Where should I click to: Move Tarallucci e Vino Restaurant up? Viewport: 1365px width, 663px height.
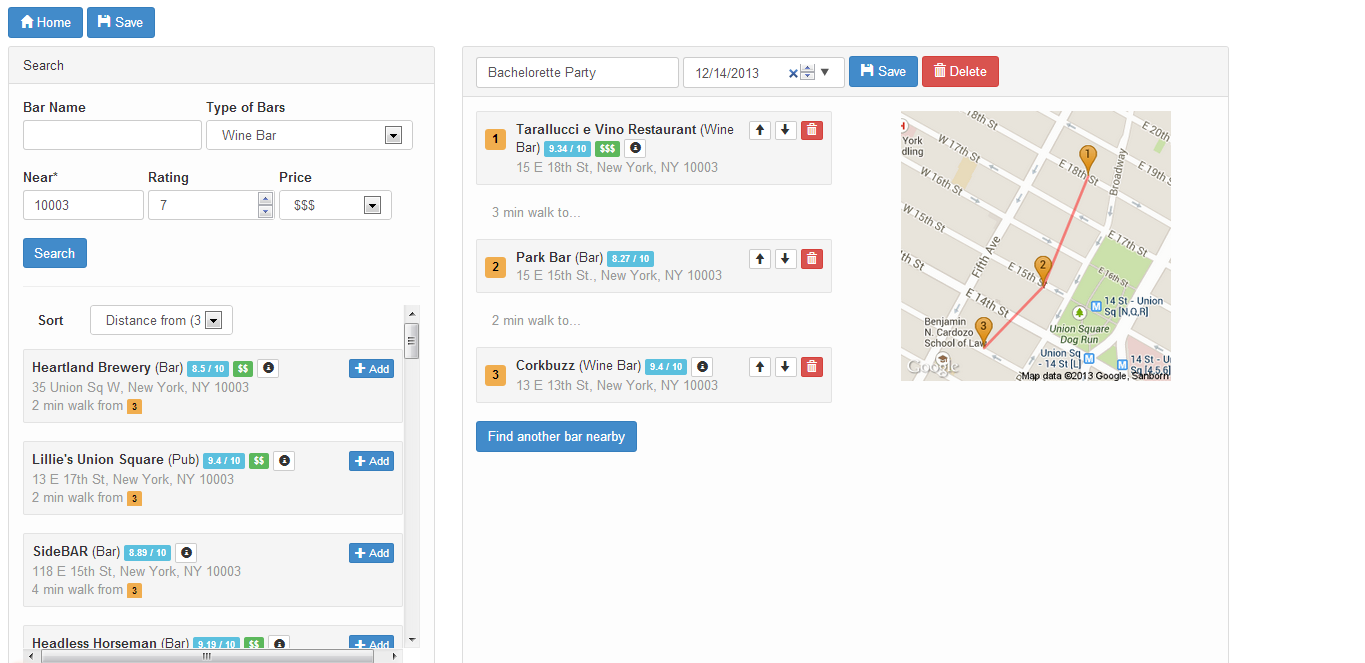760,130
